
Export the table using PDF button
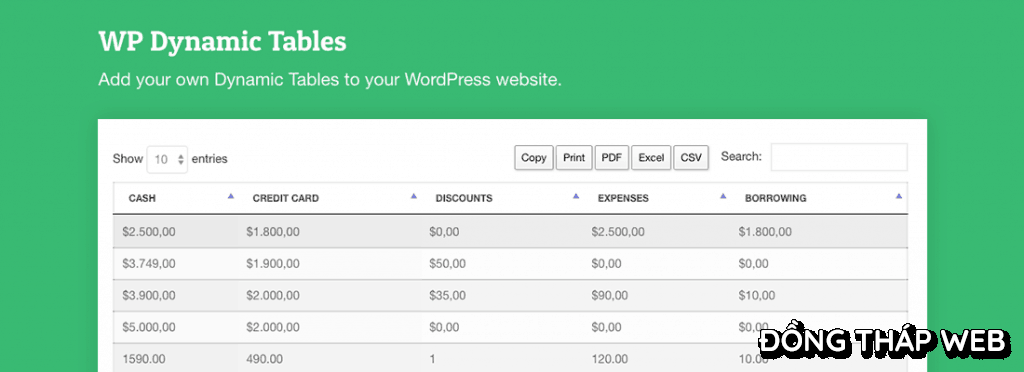(x=611, y=158)
